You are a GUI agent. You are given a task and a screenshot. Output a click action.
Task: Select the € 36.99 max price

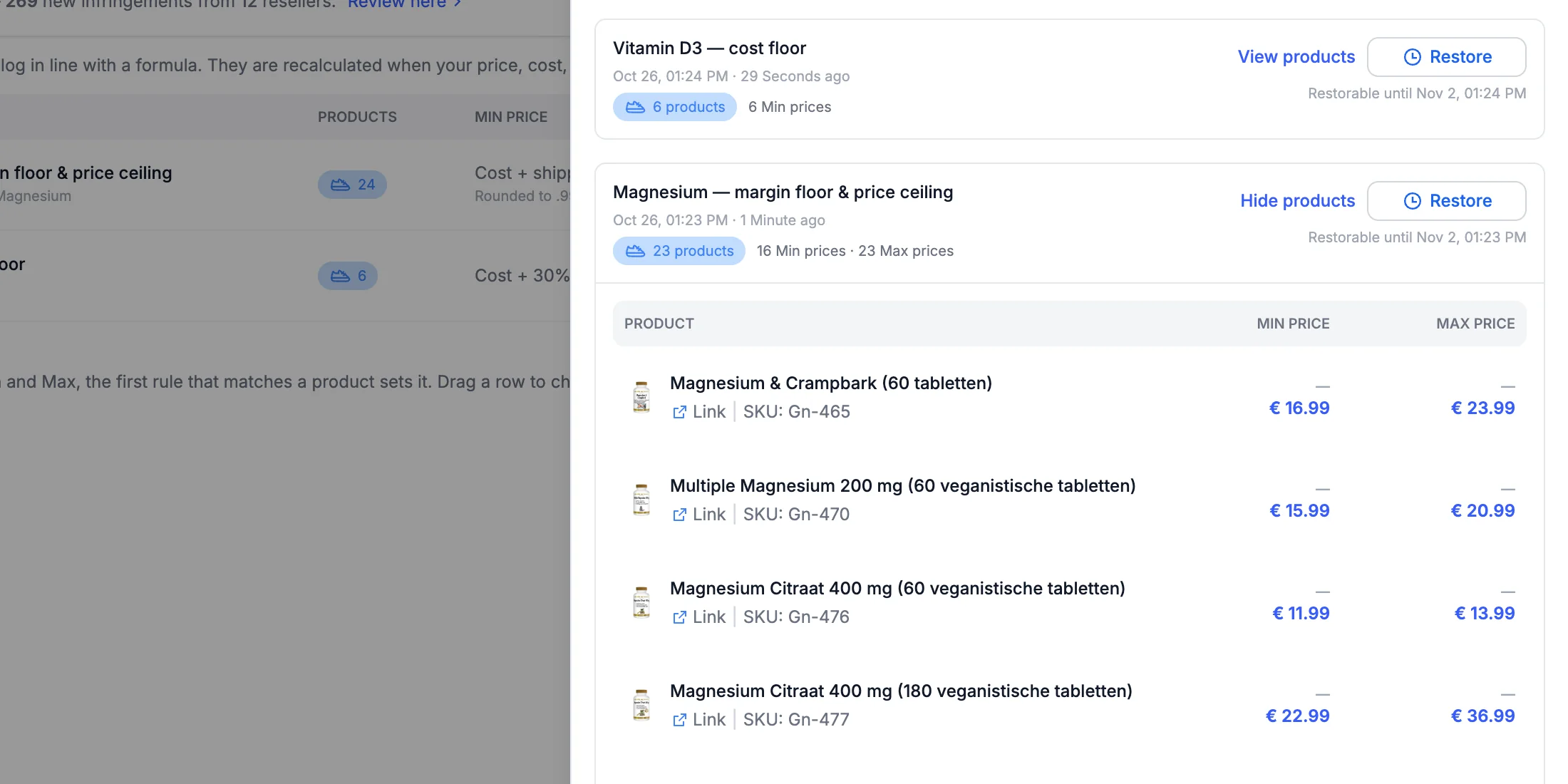pyautogui.click(x=1482, y=716)
